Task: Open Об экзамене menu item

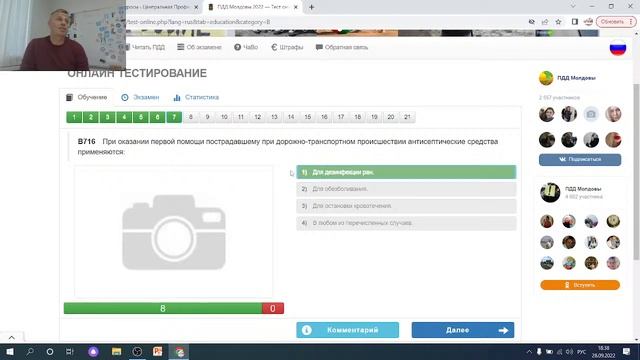Action: pyautogui.click(x=199, y=47)
